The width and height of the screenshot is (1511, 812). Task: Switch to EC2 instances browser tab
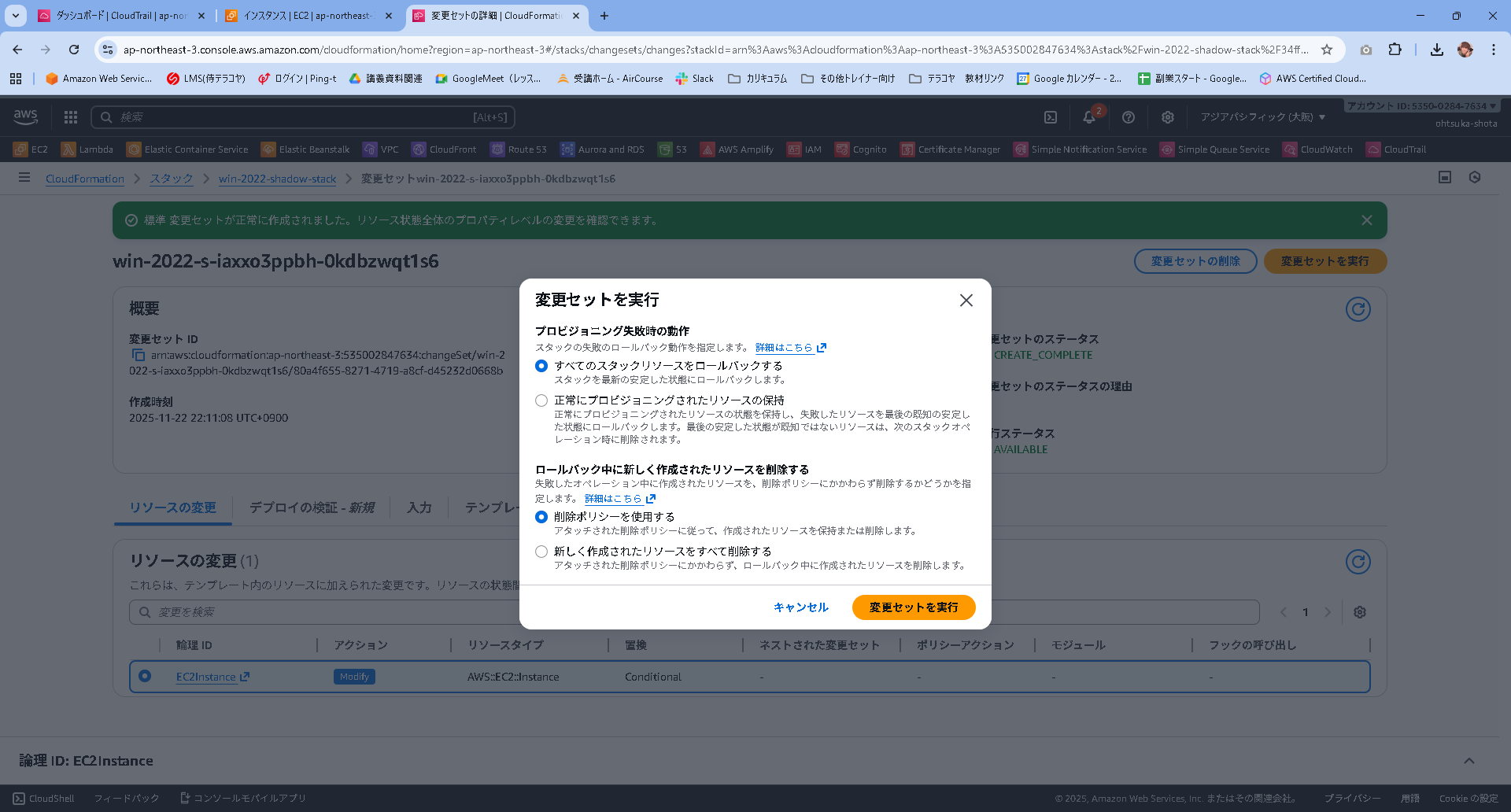click(308, 16)
